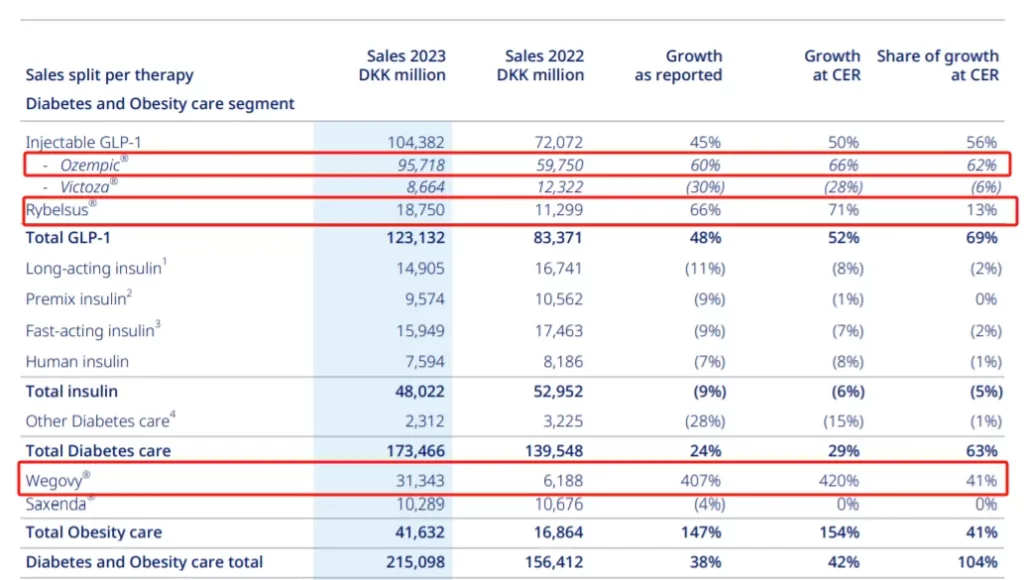Click Saxenda 2023 sales value 10,289
This screenshot has height=580, width=1024.
[x=421, y=504]
